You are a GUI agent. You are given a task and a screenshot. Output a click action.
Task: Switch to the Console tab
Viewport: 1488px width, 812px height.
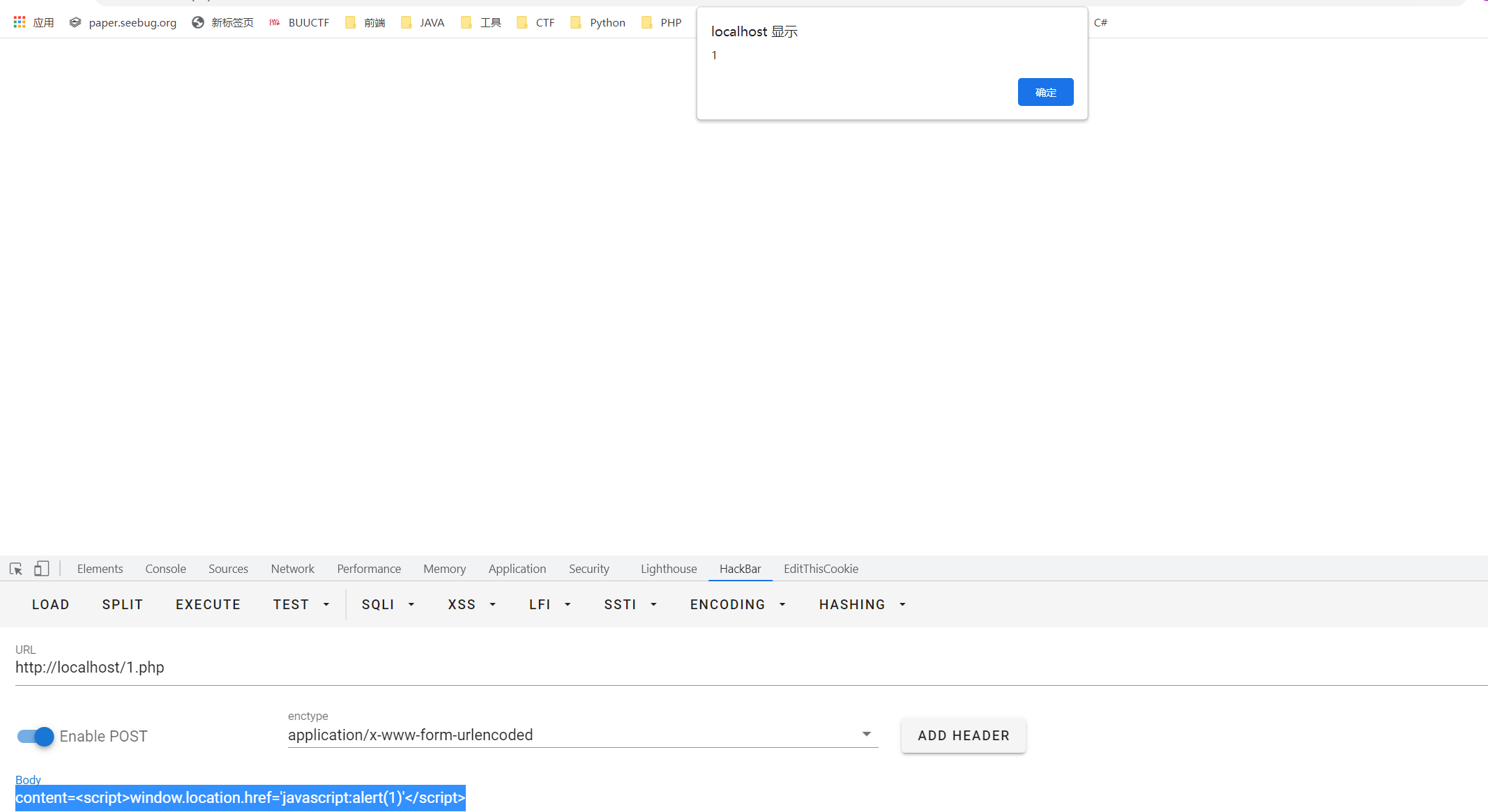(x=165, y=569)
